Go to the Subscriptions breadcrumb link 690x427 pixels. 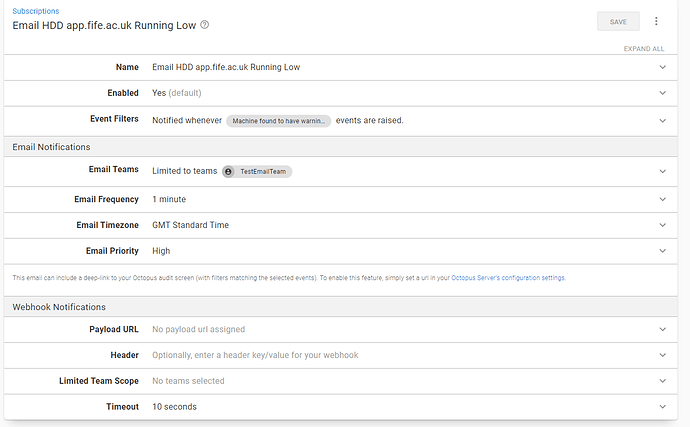(x=35, y=11)
